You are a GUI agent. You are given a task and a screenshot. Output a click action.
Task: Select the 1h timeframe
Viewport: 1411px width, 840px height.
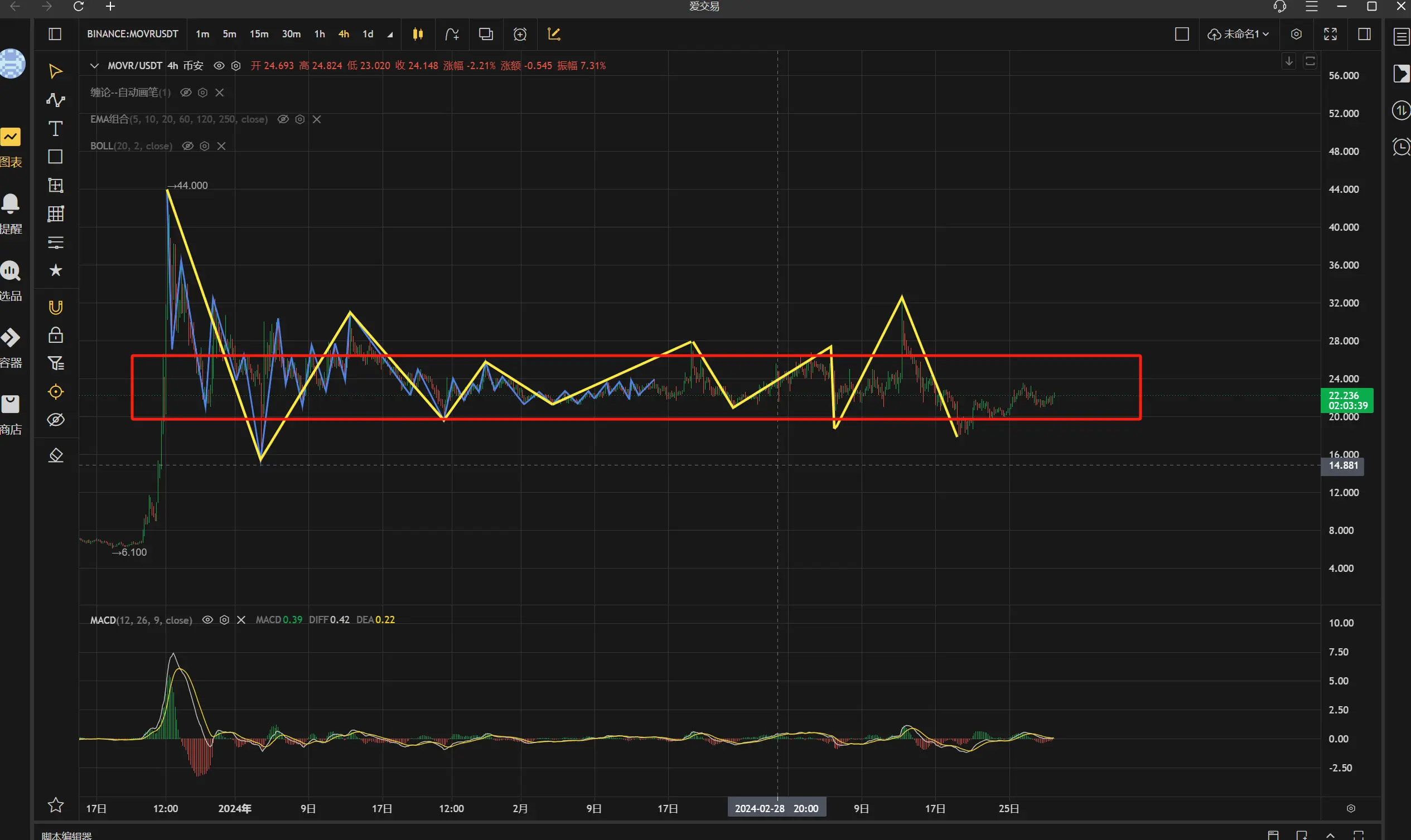pos(320,34)
